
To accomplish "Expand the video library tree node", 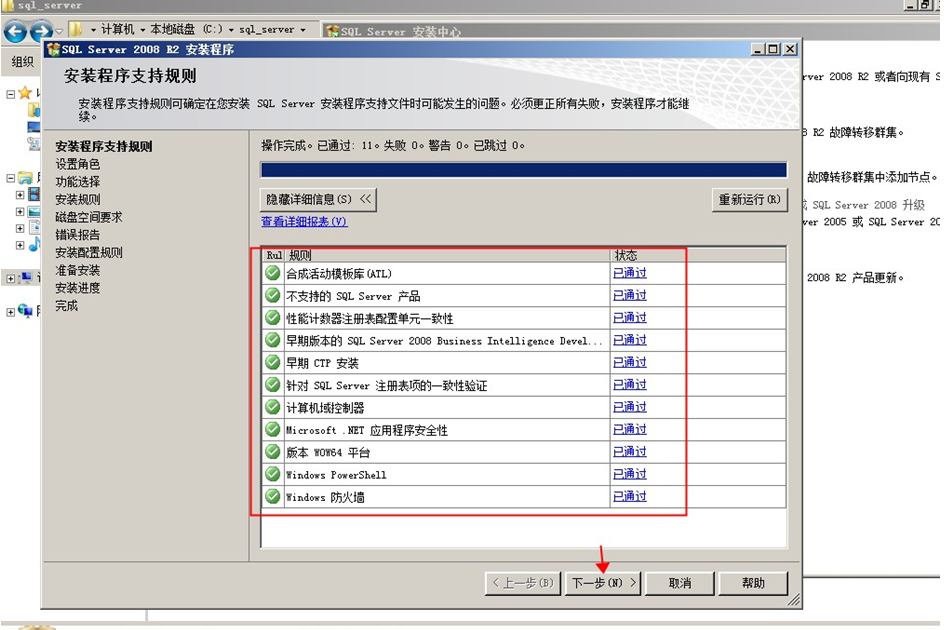I will pos(20,195).
